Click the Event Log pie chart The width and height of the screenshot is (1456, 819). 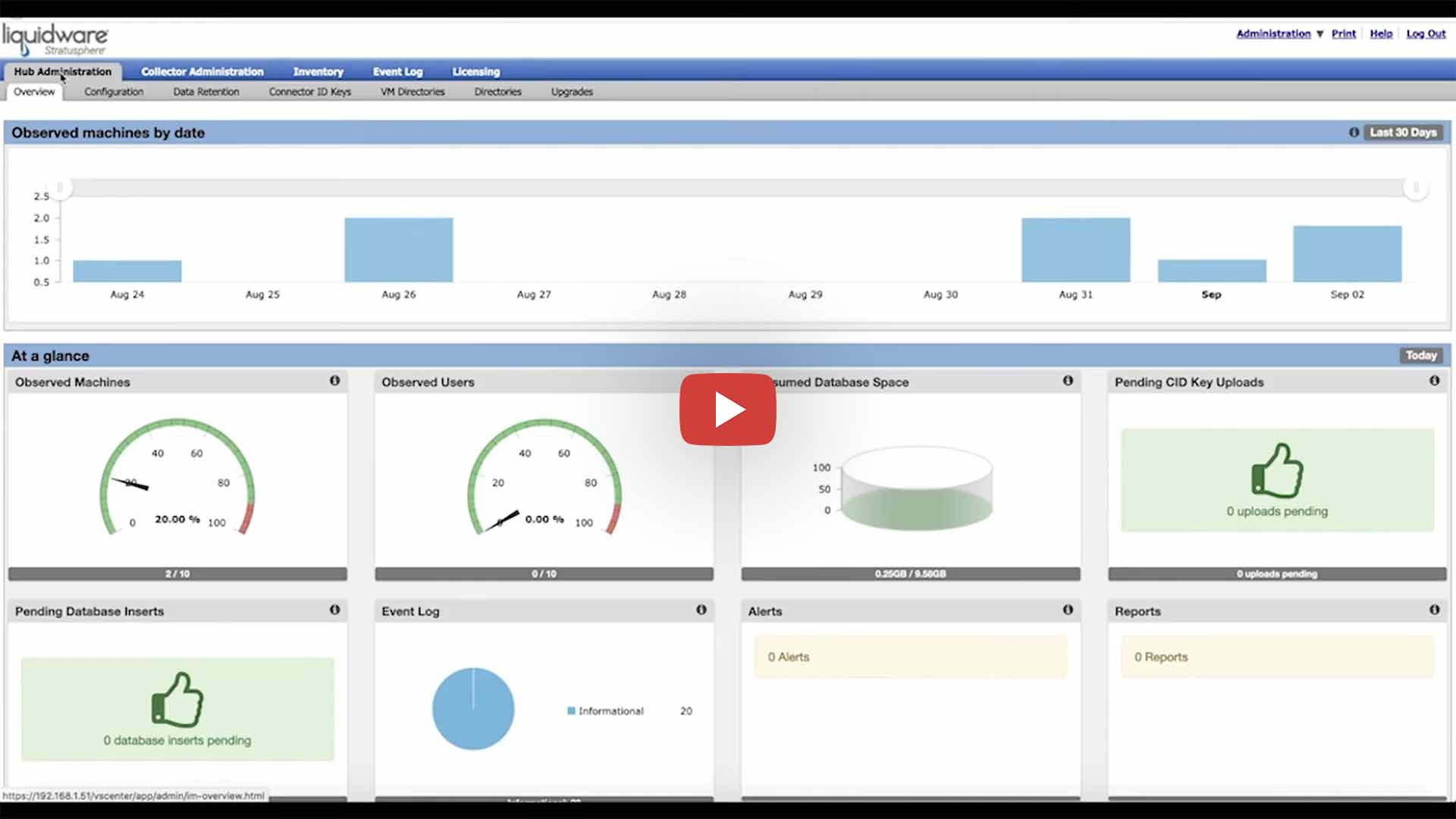tap(473, 709)
